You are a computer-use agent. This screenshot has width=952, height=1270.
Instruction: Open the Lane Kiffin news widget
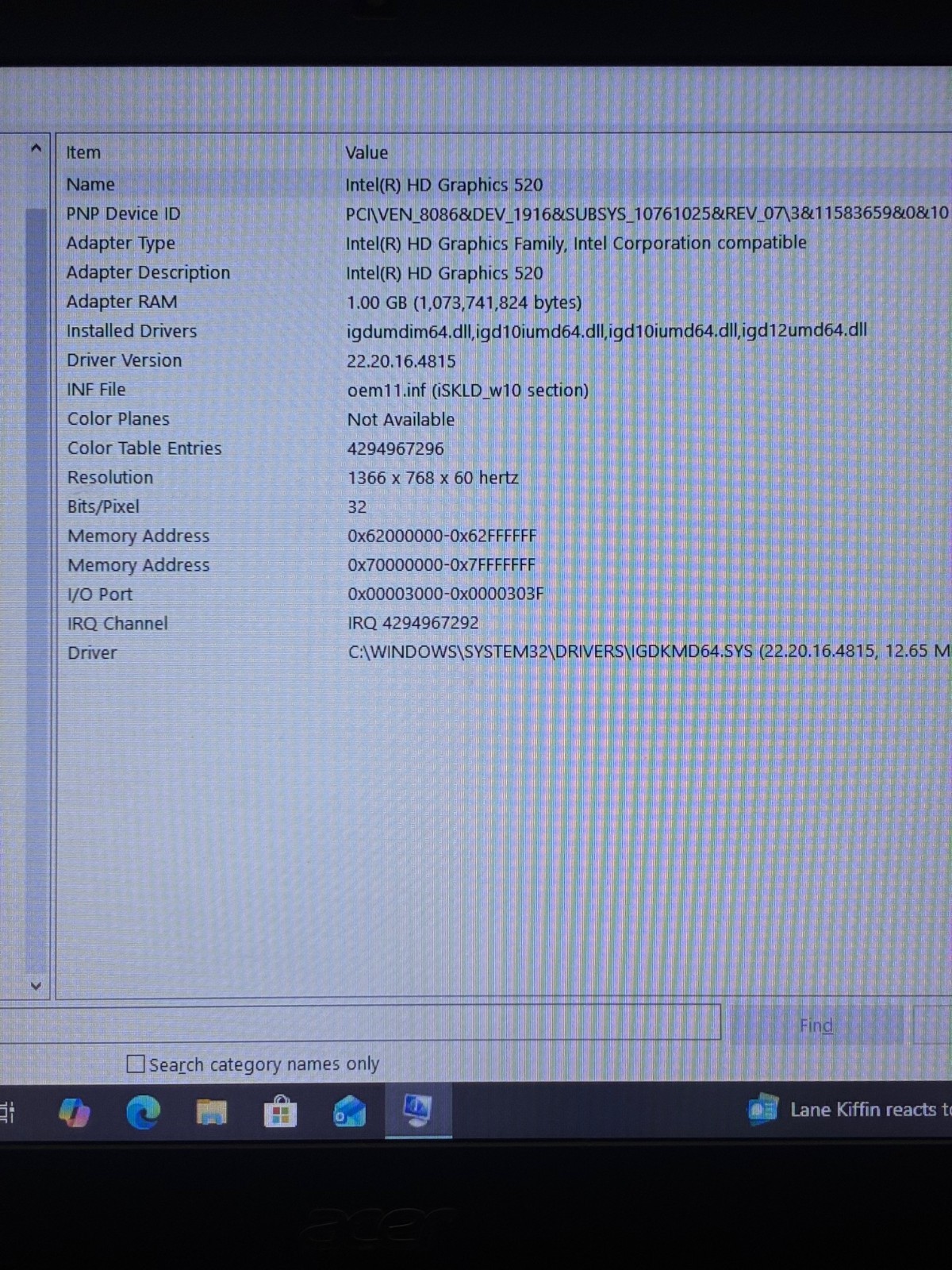[x=849, y=1110]
